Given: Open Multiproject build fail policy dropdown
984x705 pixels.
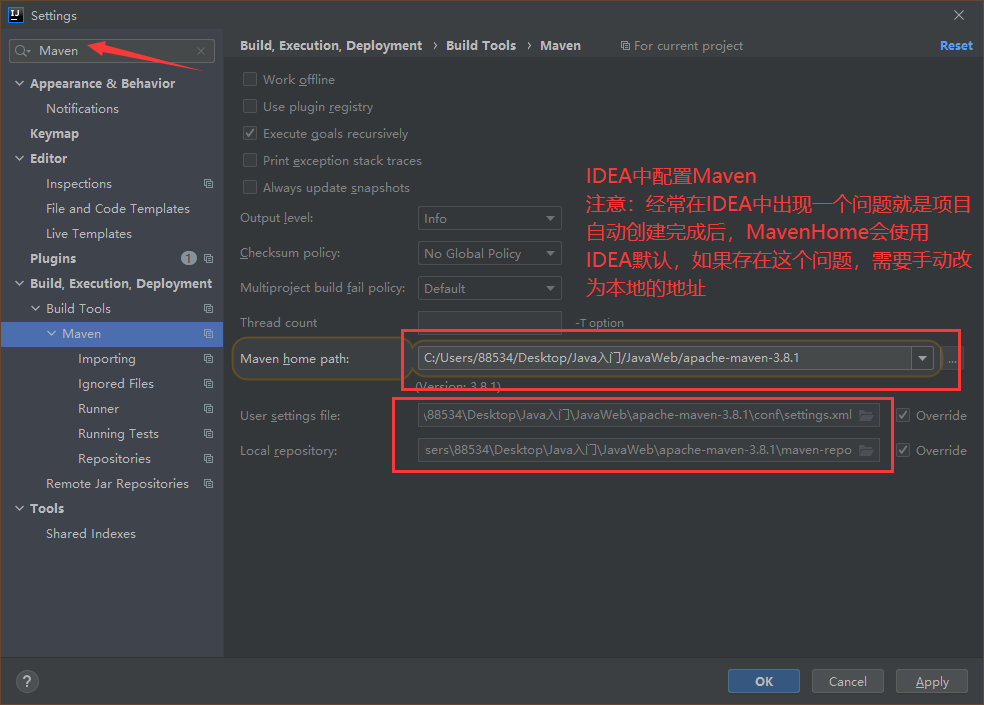Looking at the screenshot, I should point(489,289).
